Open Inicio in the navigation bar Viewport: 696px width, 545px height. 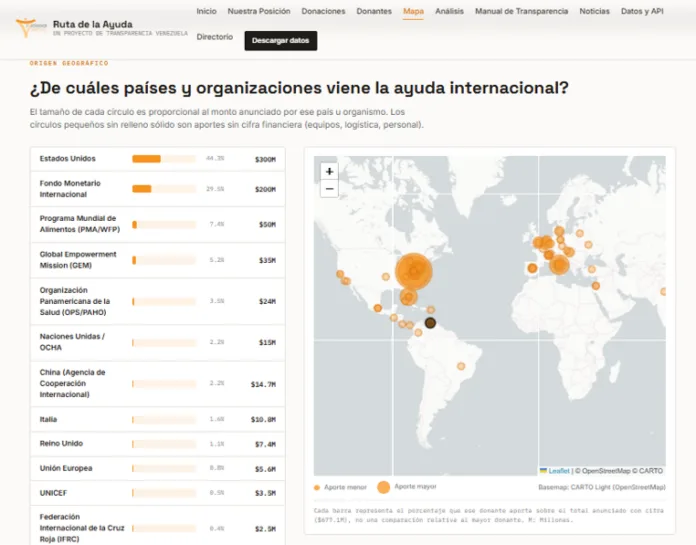coord(206,11)
